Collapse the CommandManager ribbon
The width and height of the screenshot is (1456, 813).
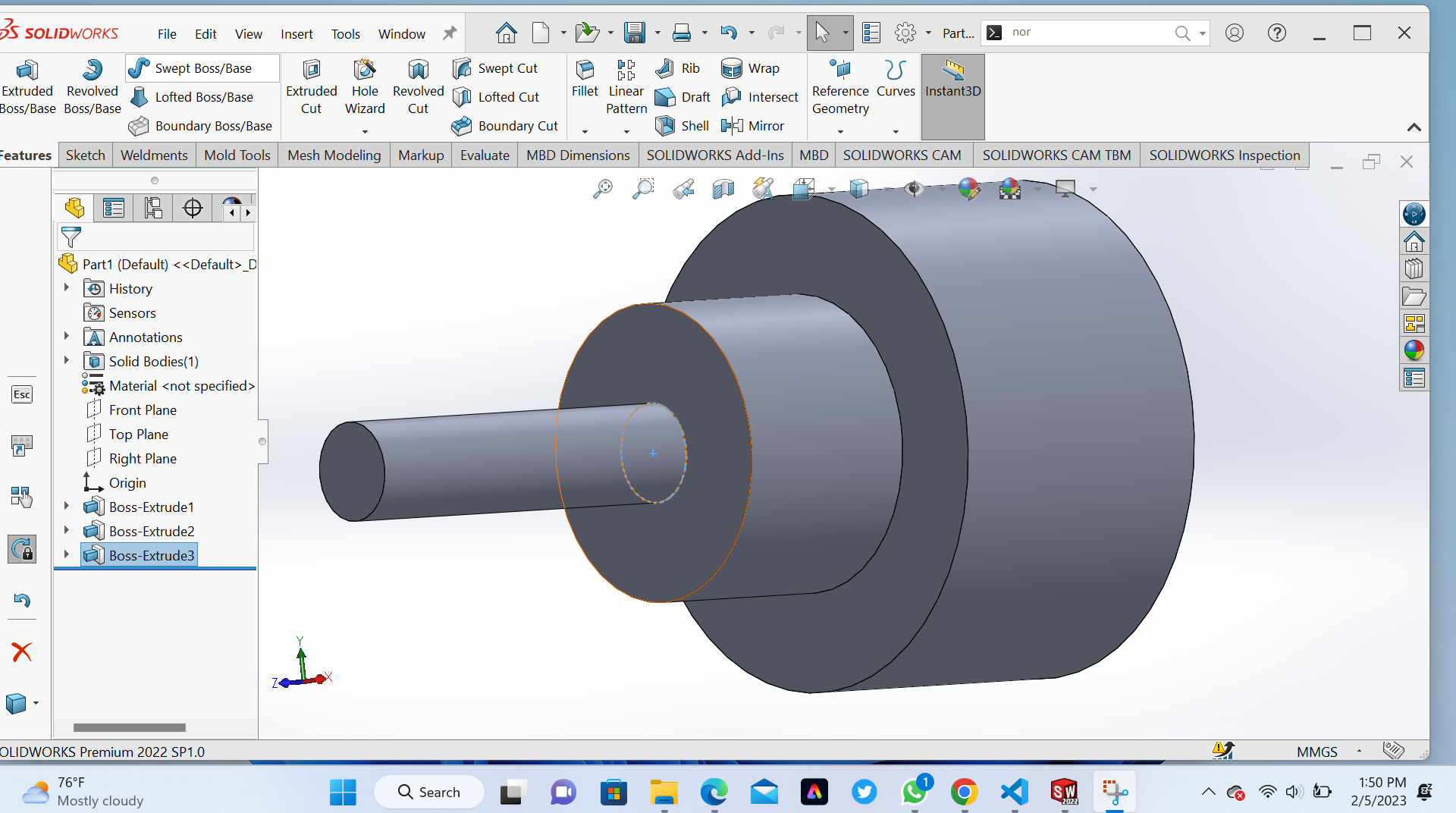(1414, 127)
